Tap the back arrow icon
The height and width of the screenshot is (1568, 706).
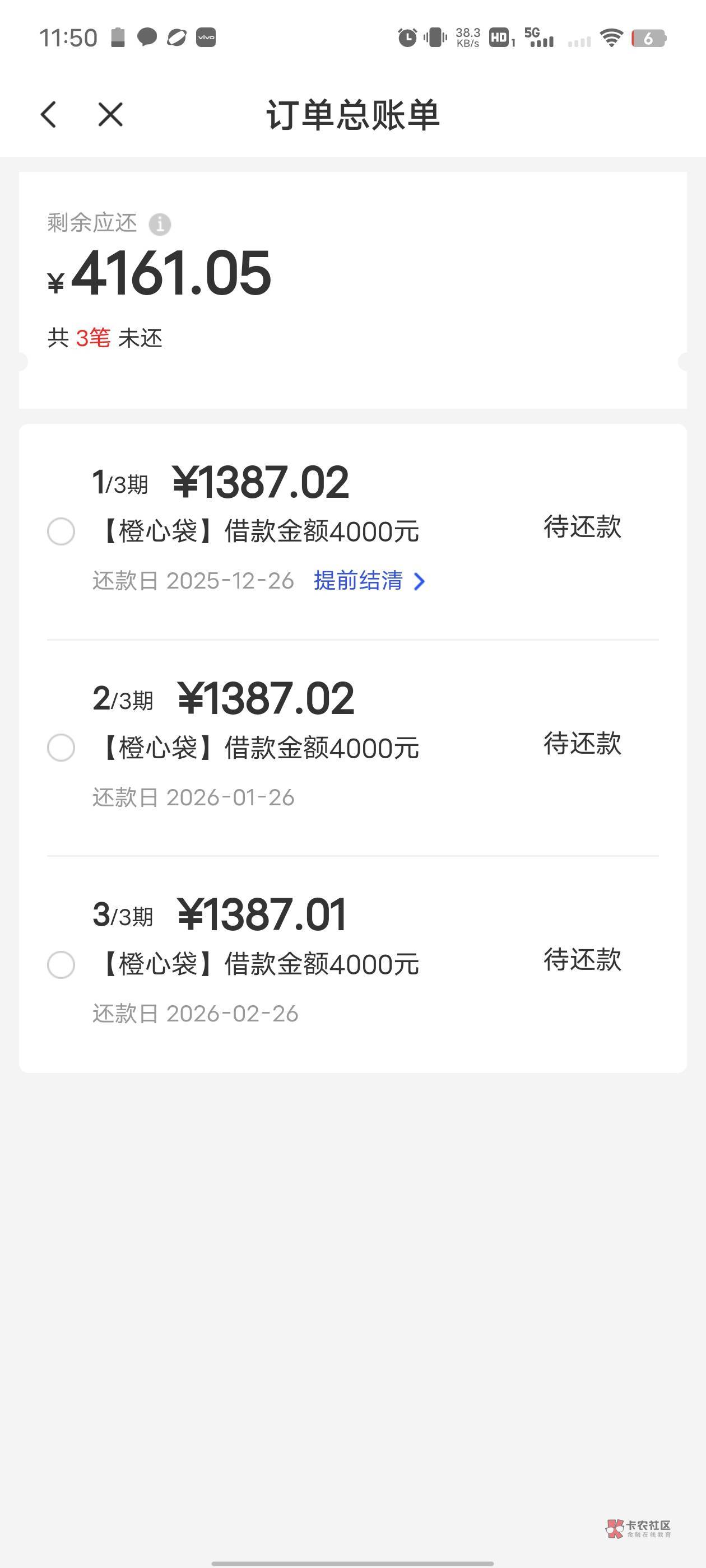pyautogui.click(x=49, y=114)
